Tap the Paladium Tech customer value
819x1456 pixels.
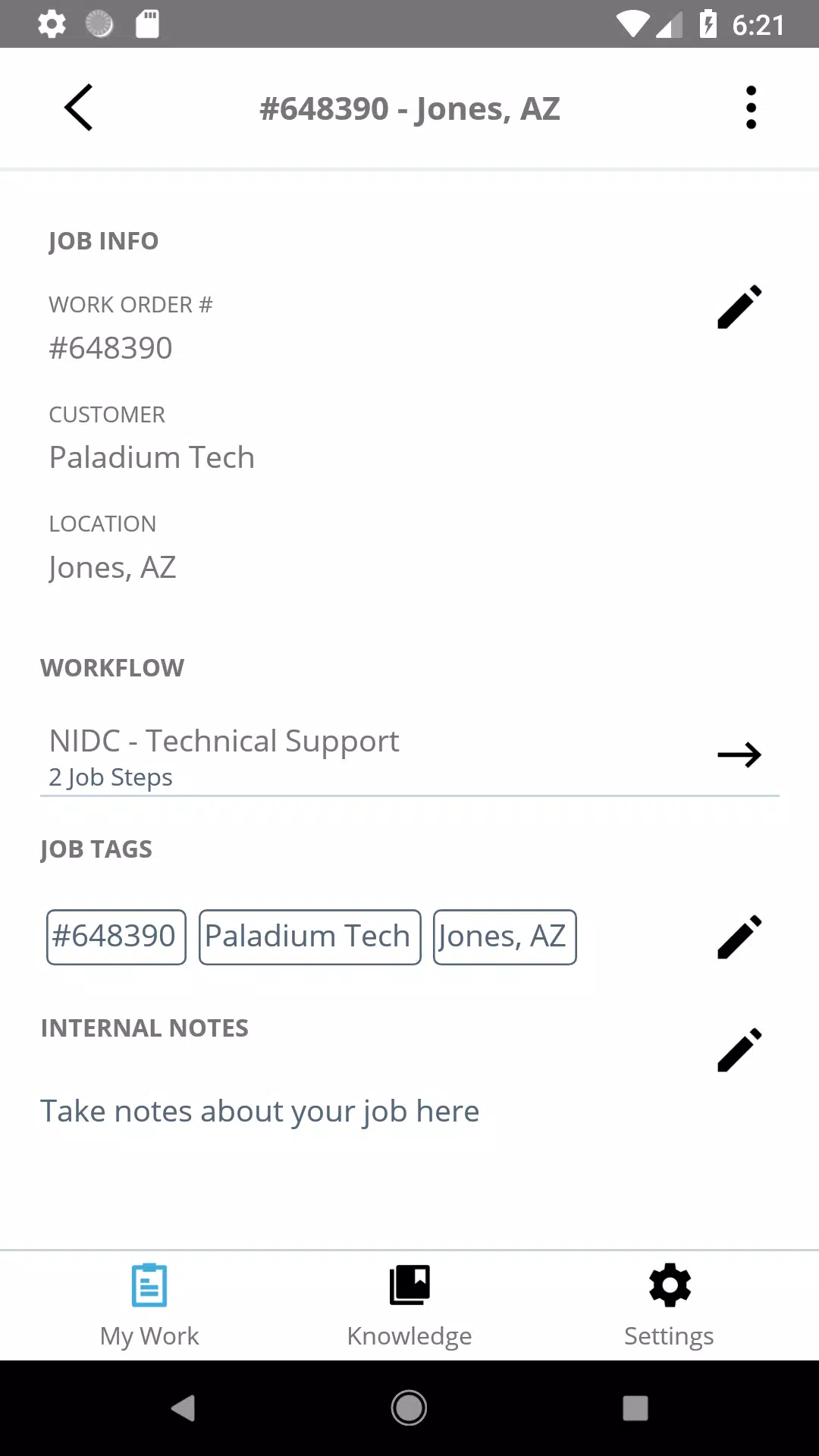tap(152, 458)
